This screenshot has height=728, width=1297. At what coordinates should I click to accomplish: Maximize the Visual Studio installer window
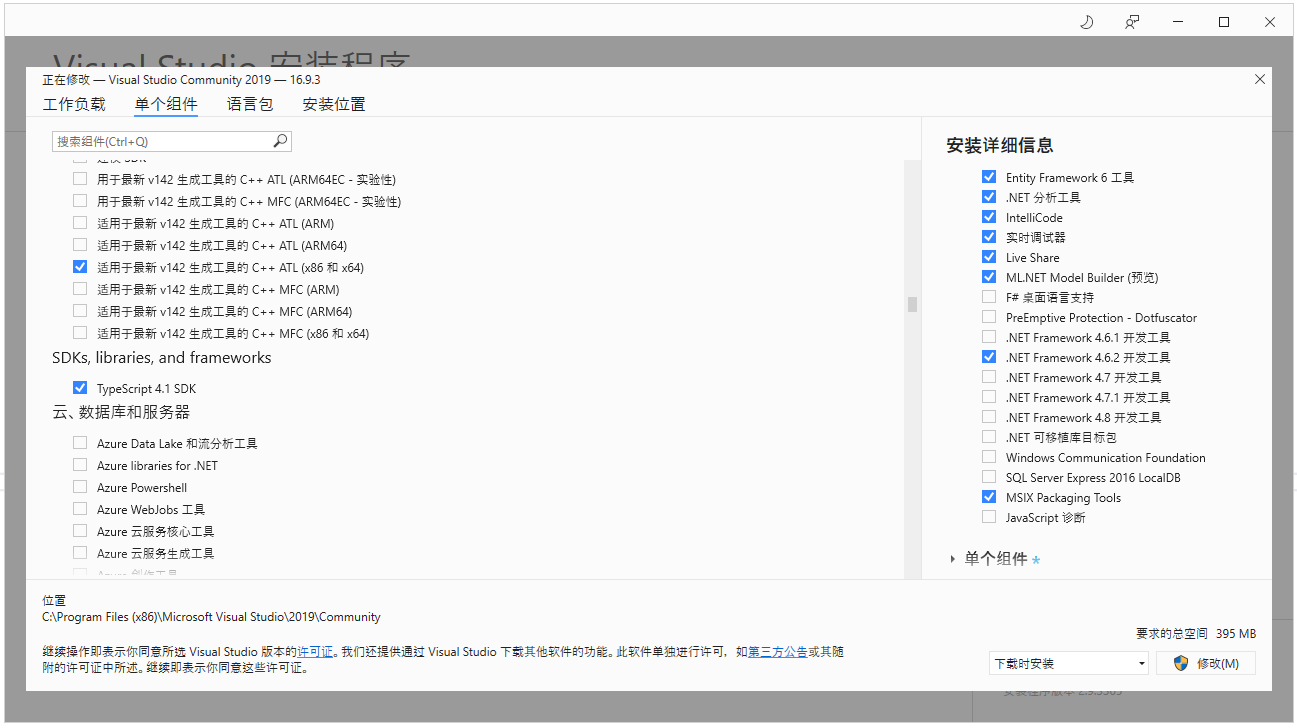(1224, 22)
